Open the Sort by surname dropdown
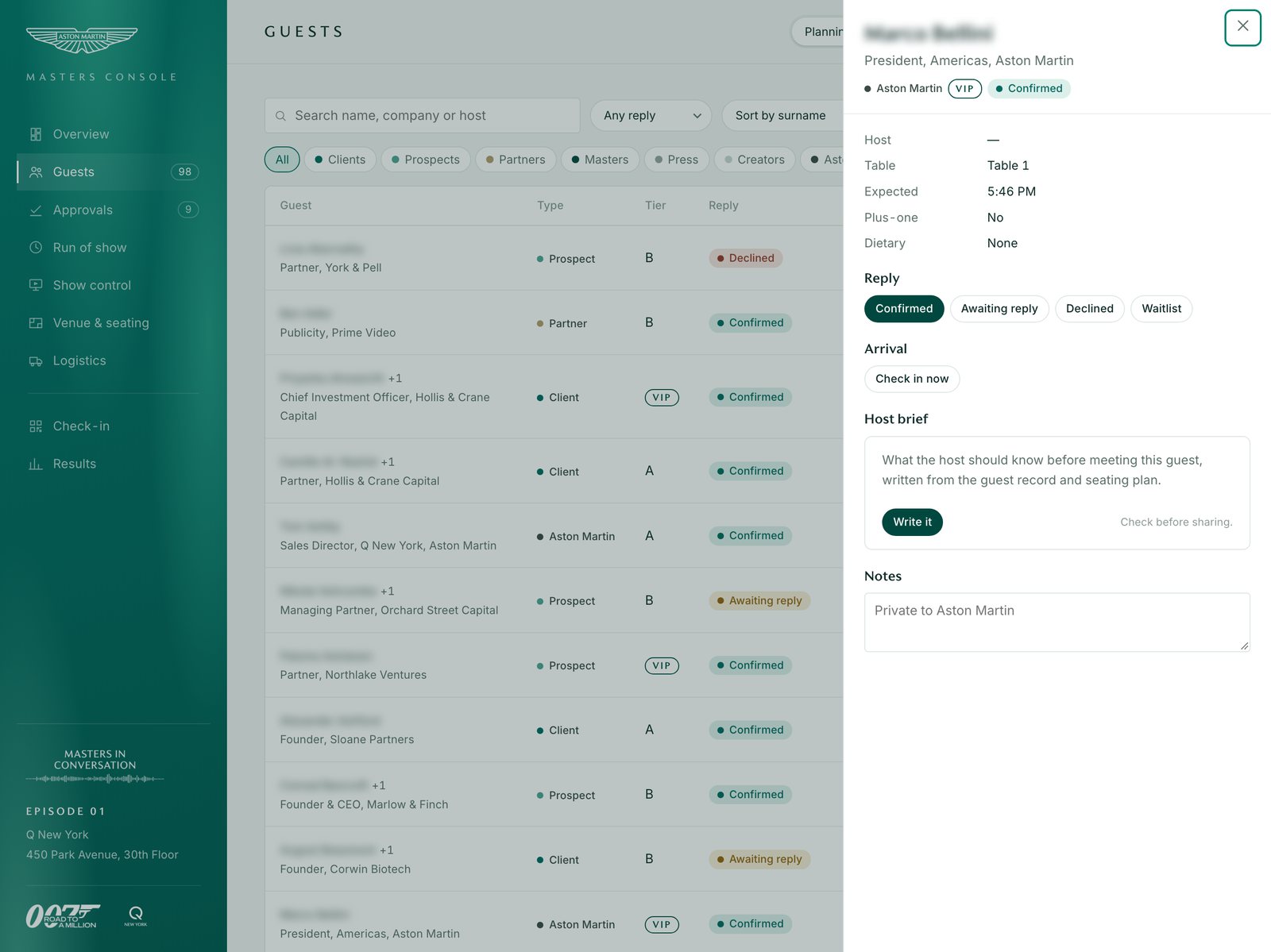Viewport: 1271px width, 952px height. [782, 116]
